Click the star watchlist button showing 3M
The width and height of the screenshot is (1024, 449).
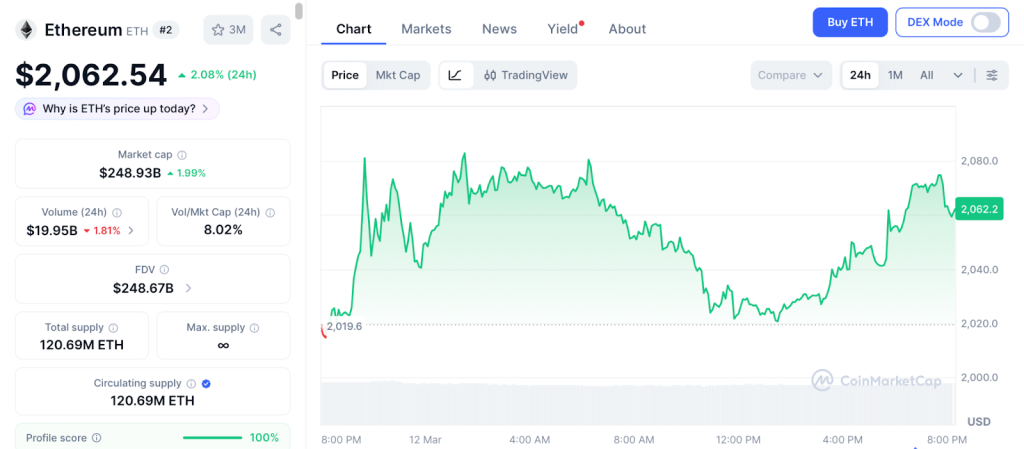tap(228, 30)
